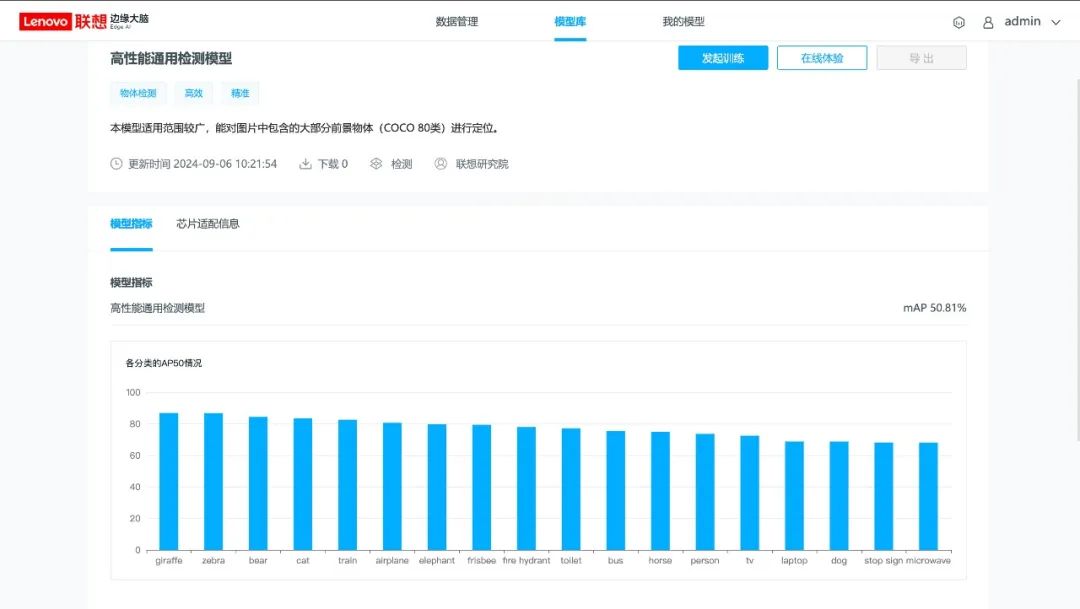The image size is (1080, 609).
Task: Click the admin user avatar icon
Action: pyautogui.click(x=988, y=22)
